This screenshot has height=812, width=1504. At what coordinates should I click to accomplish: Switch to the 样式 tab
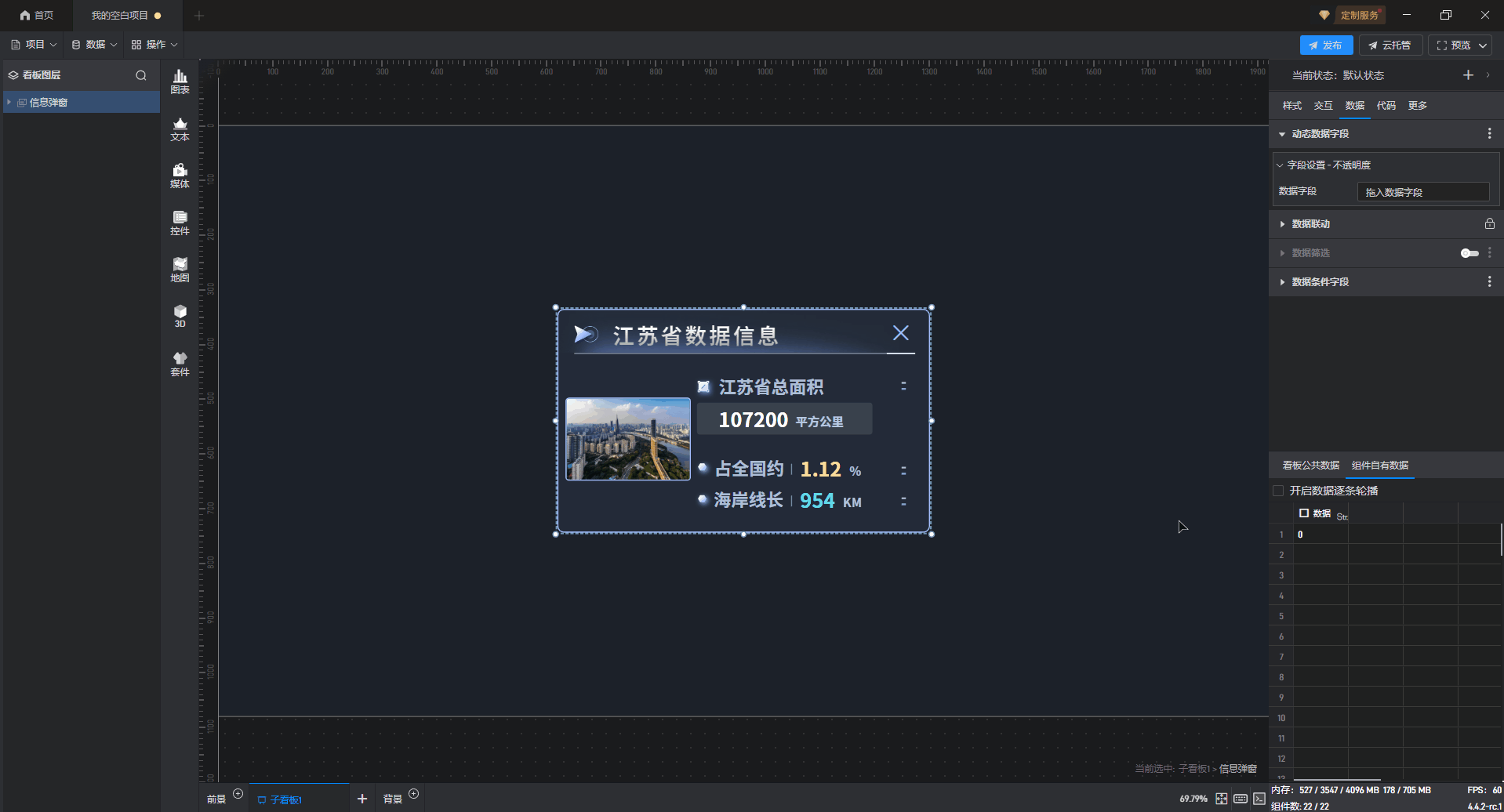[1291, 106]
